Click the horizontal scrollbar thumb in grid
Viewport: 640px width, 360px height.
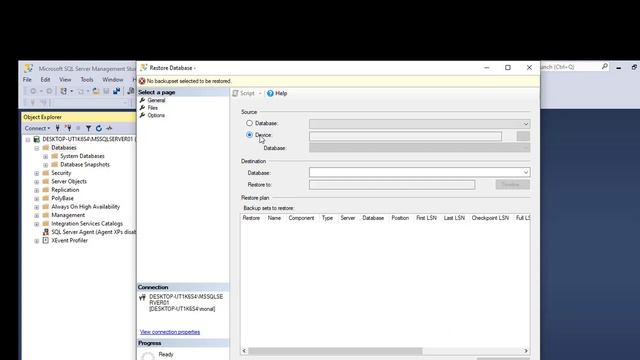(x=336, y=351)
